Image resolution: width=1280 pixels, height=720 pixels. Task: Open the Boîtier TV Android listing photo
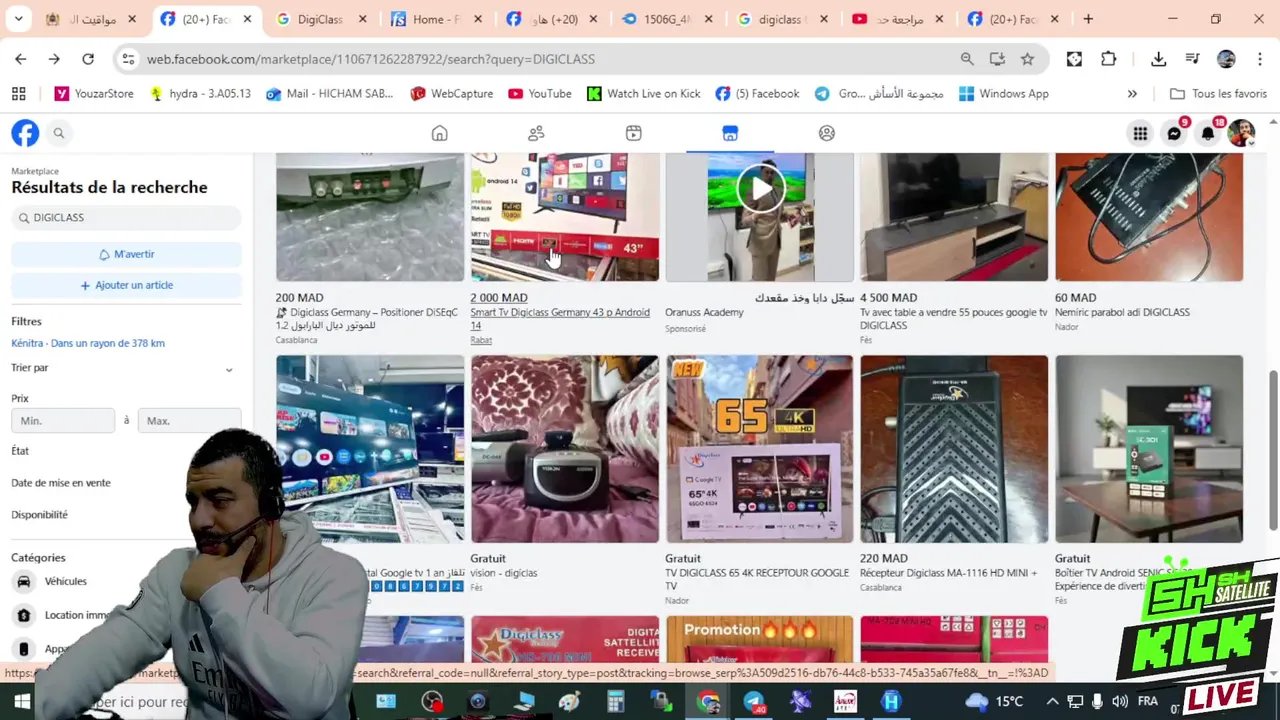click(1149, 449)
